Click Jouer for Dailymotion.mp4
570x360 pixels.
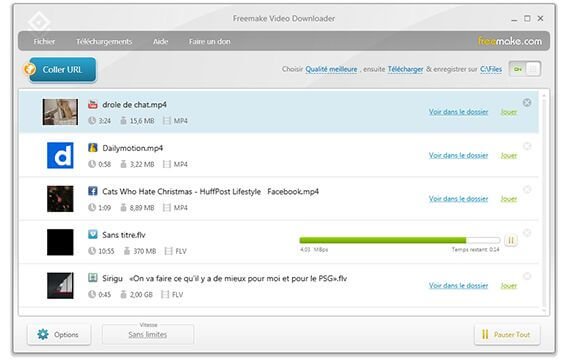tap(509, 155)
